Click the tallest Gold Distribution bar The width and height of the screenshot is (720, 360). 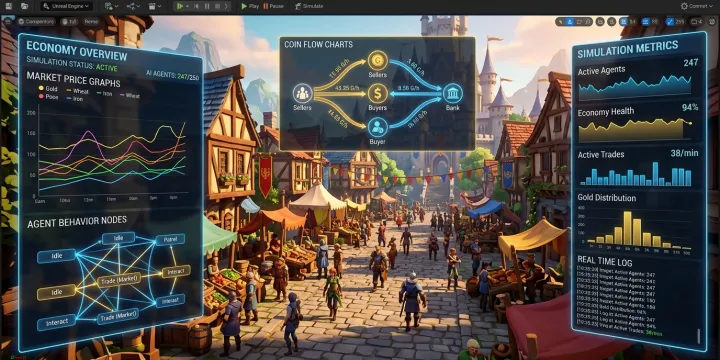627,228
